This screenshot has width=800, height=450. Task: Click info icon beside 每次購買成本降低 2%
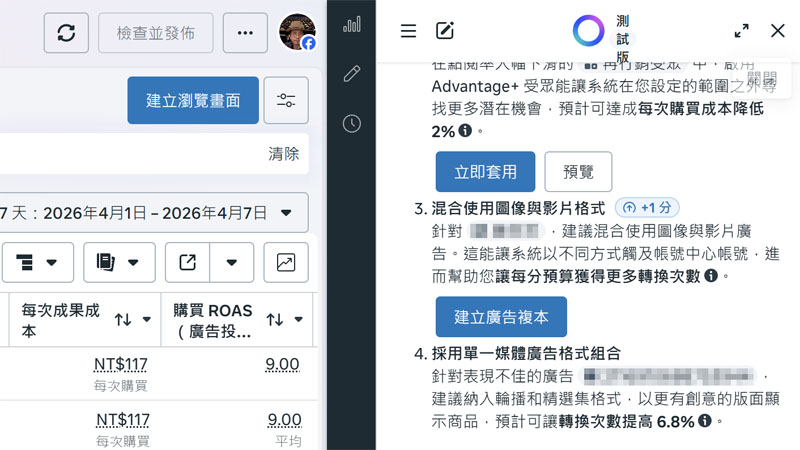click(x=465, y=132)
